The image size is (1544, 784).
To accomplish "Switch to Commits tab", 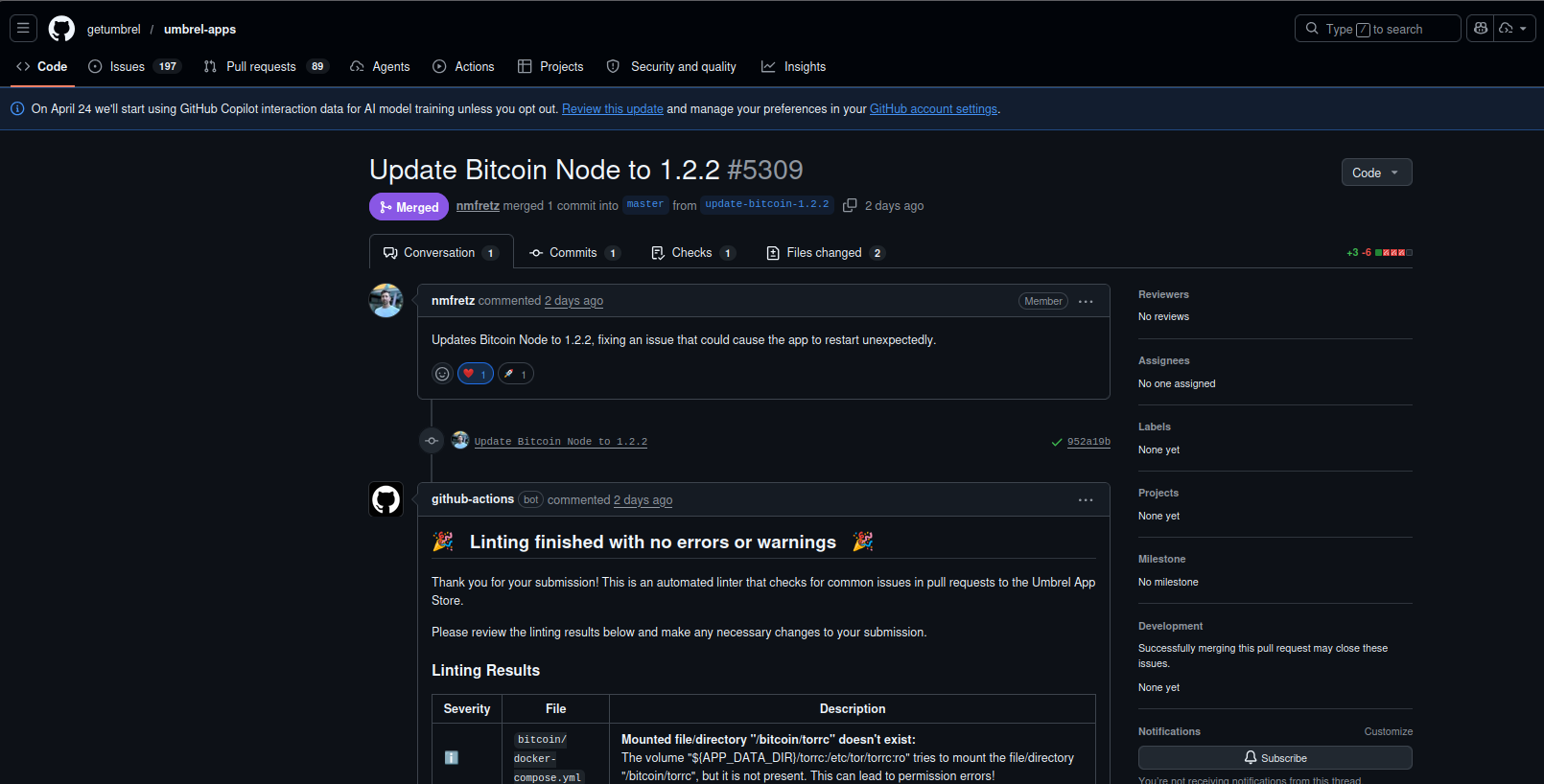I will [574, 253].
